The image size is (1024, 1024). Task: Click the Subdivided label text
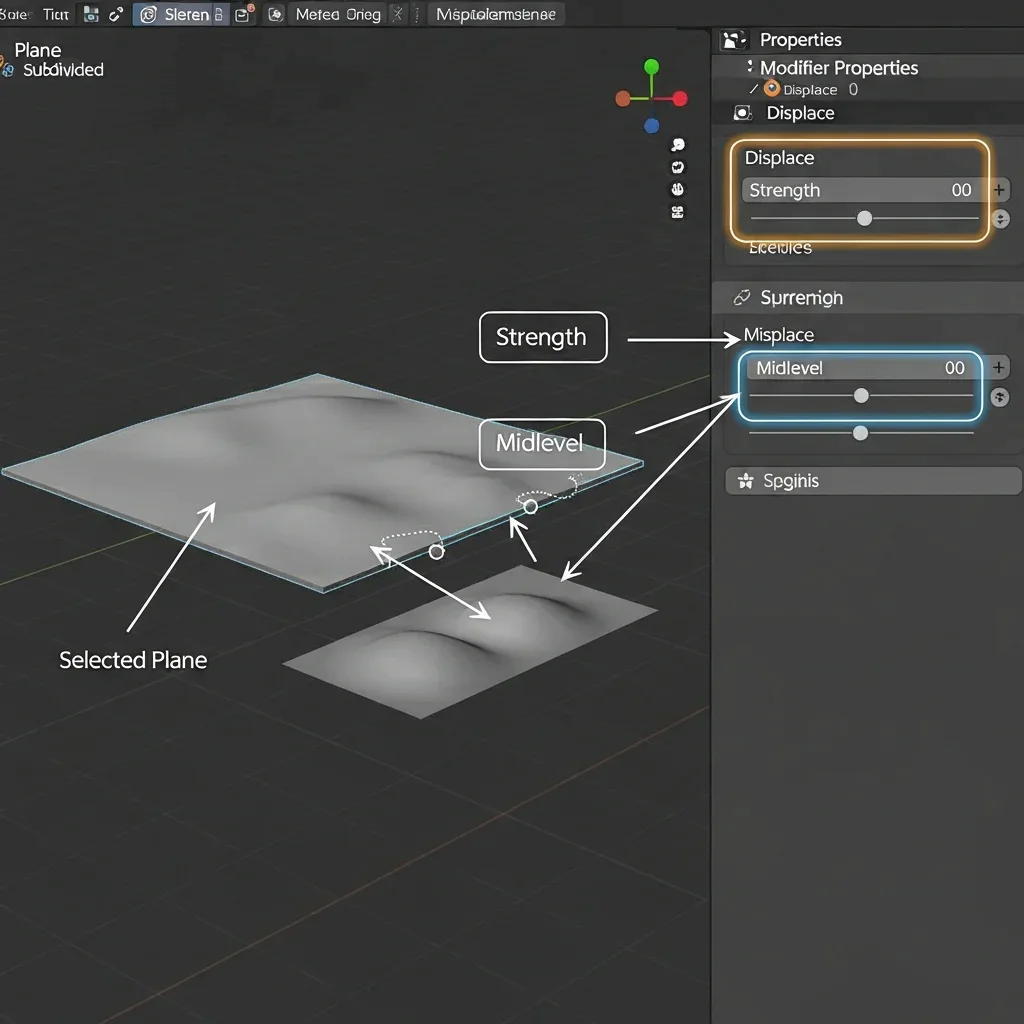pos(63,70)
